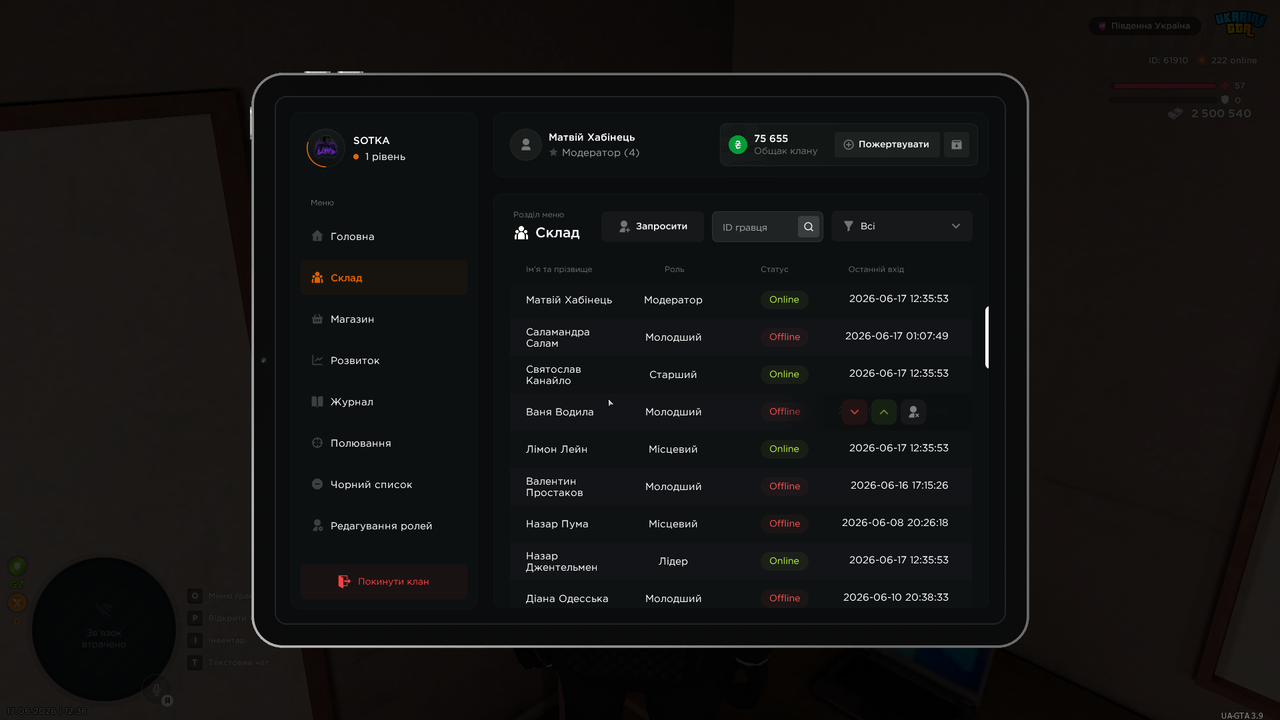1280x720 pixels.
Task: Select the Склад sidebar item
Action: (384, 278)
